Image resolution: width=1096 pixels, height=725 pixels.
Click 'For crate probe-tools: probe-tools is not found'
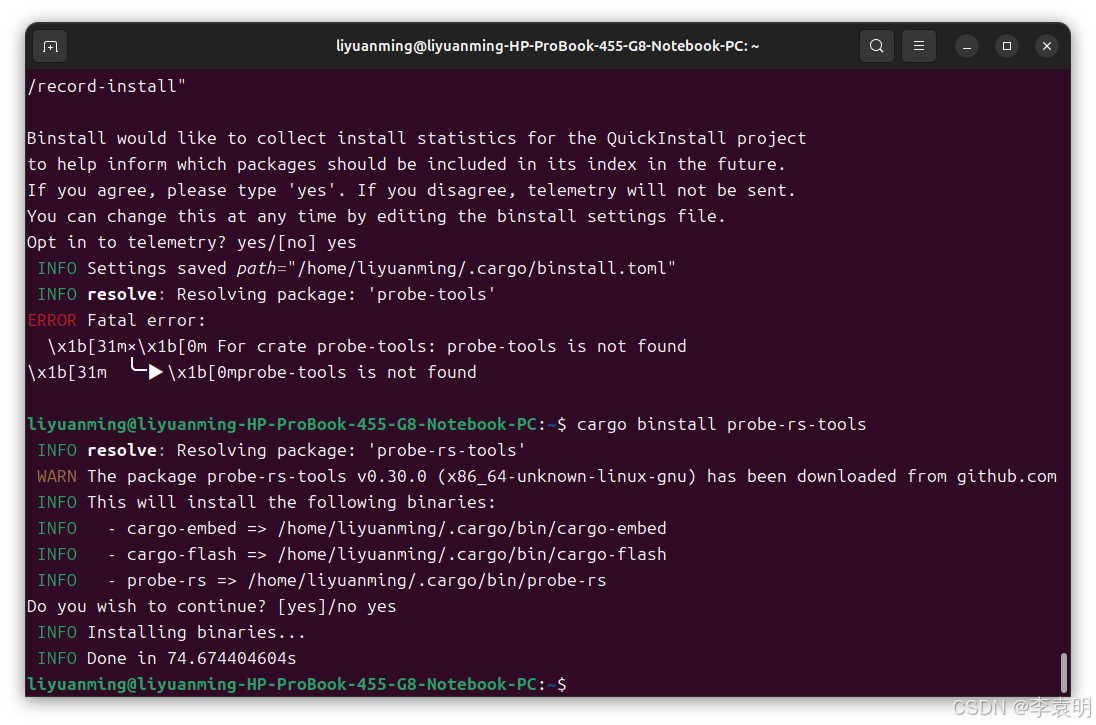(452, 346)
